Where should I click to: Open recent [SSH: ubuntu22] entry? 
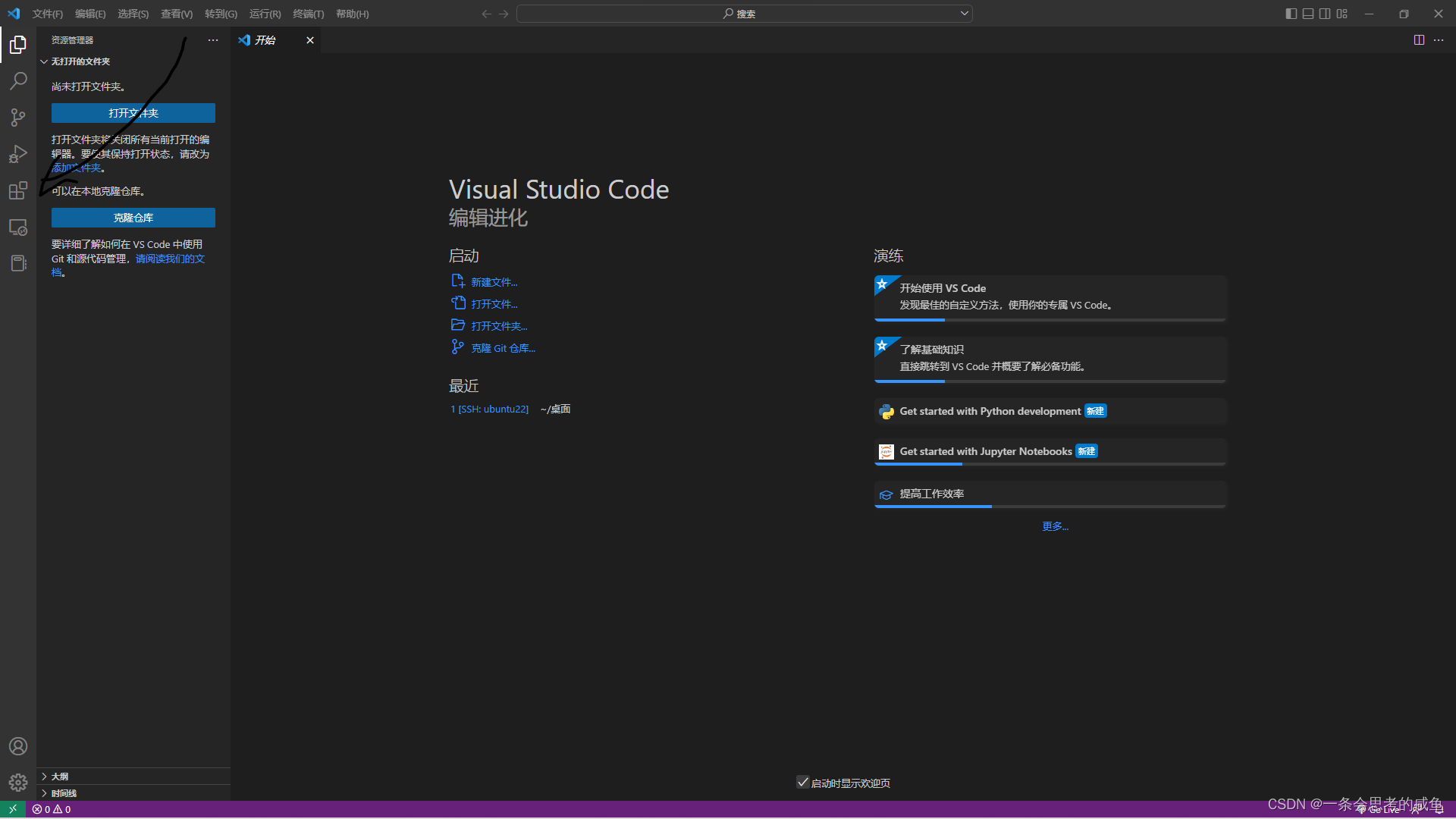pos(490,409)
